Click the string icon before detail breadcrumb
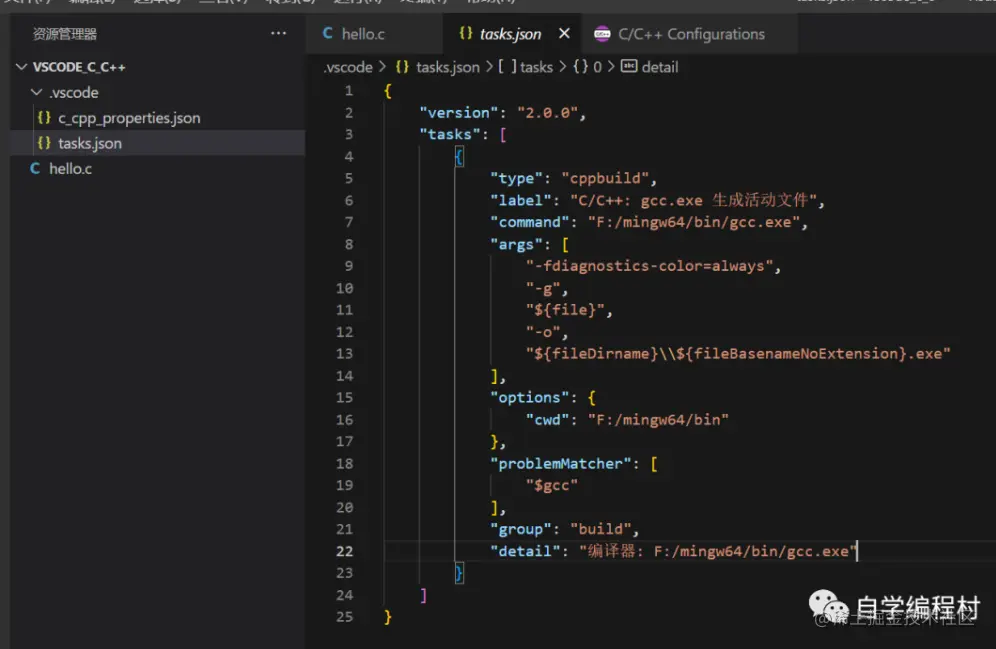The width and height of the screenshot is (996, 649). (x=629, y=66)
